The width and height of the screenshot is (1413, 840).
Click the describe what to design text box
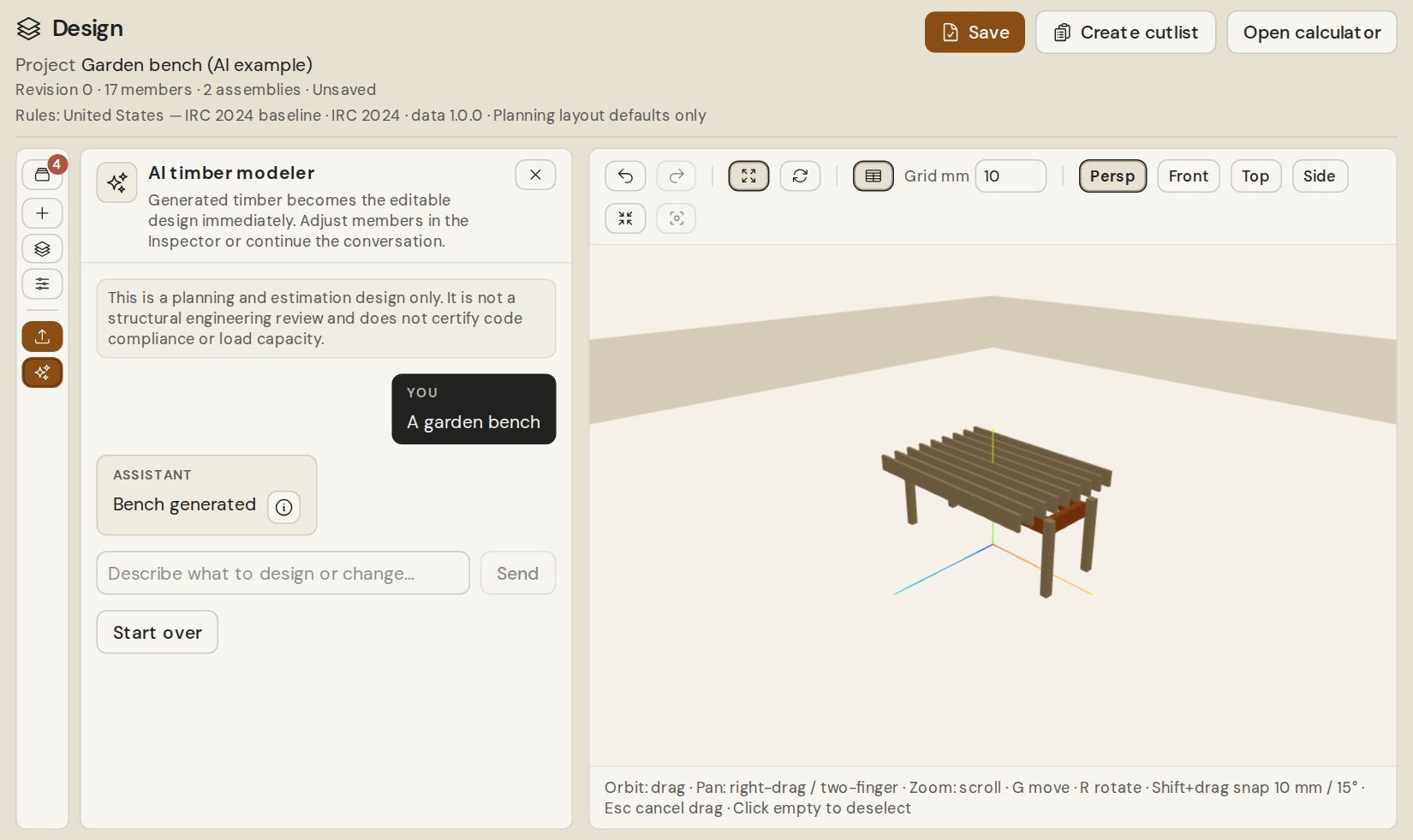(283, 573)
